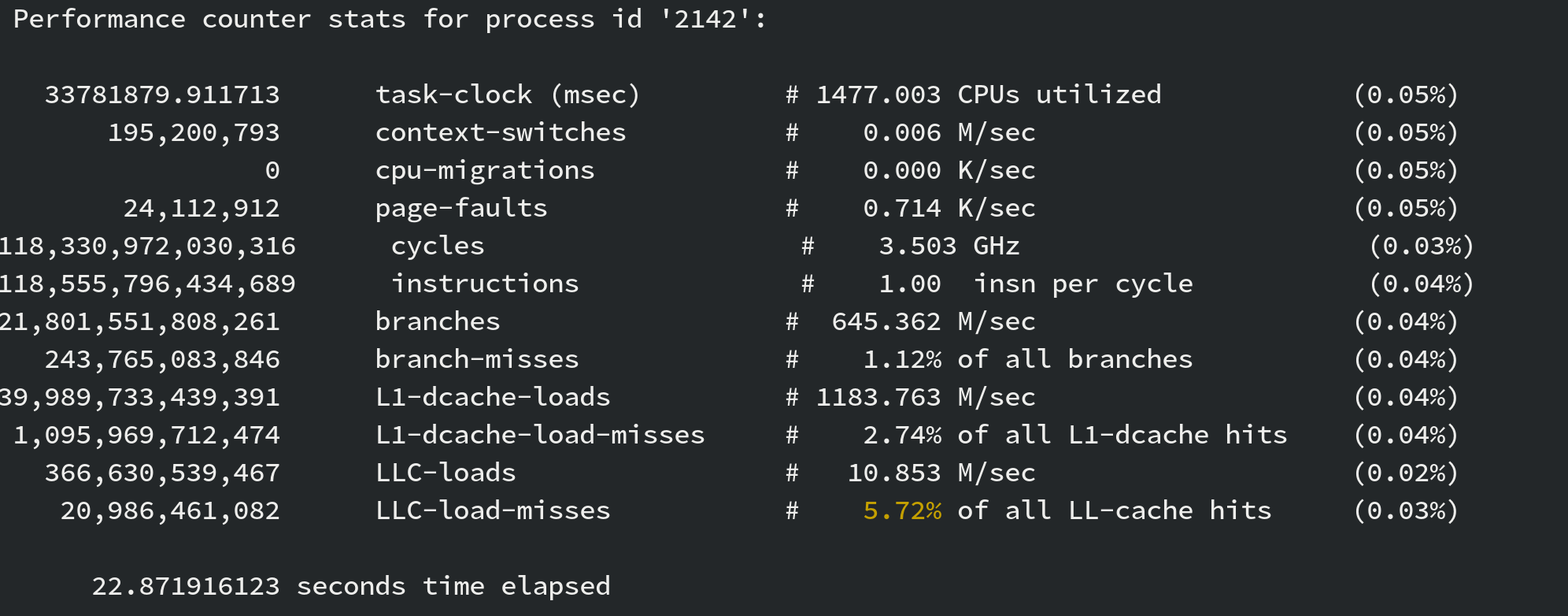Click the 1477.003 CPUs utilized text

point(989,95)
